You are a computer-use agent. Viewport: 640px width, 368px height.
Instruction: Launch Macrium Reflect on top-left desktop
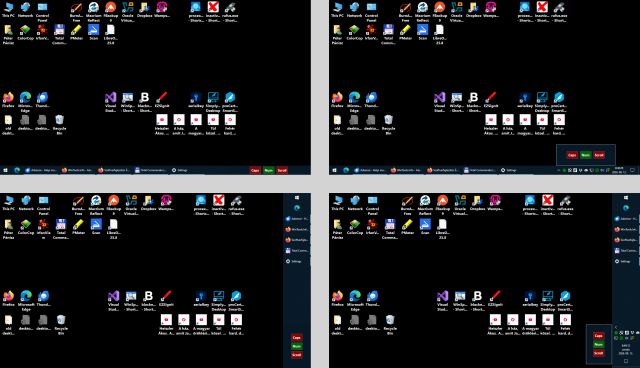[93, 11]
